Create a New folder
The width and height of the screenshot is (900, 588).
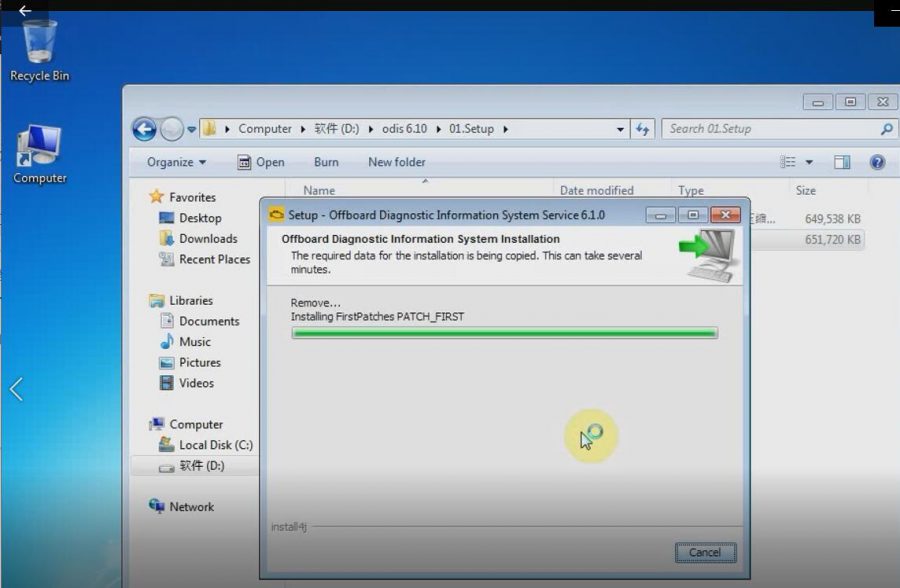(396, 162)
